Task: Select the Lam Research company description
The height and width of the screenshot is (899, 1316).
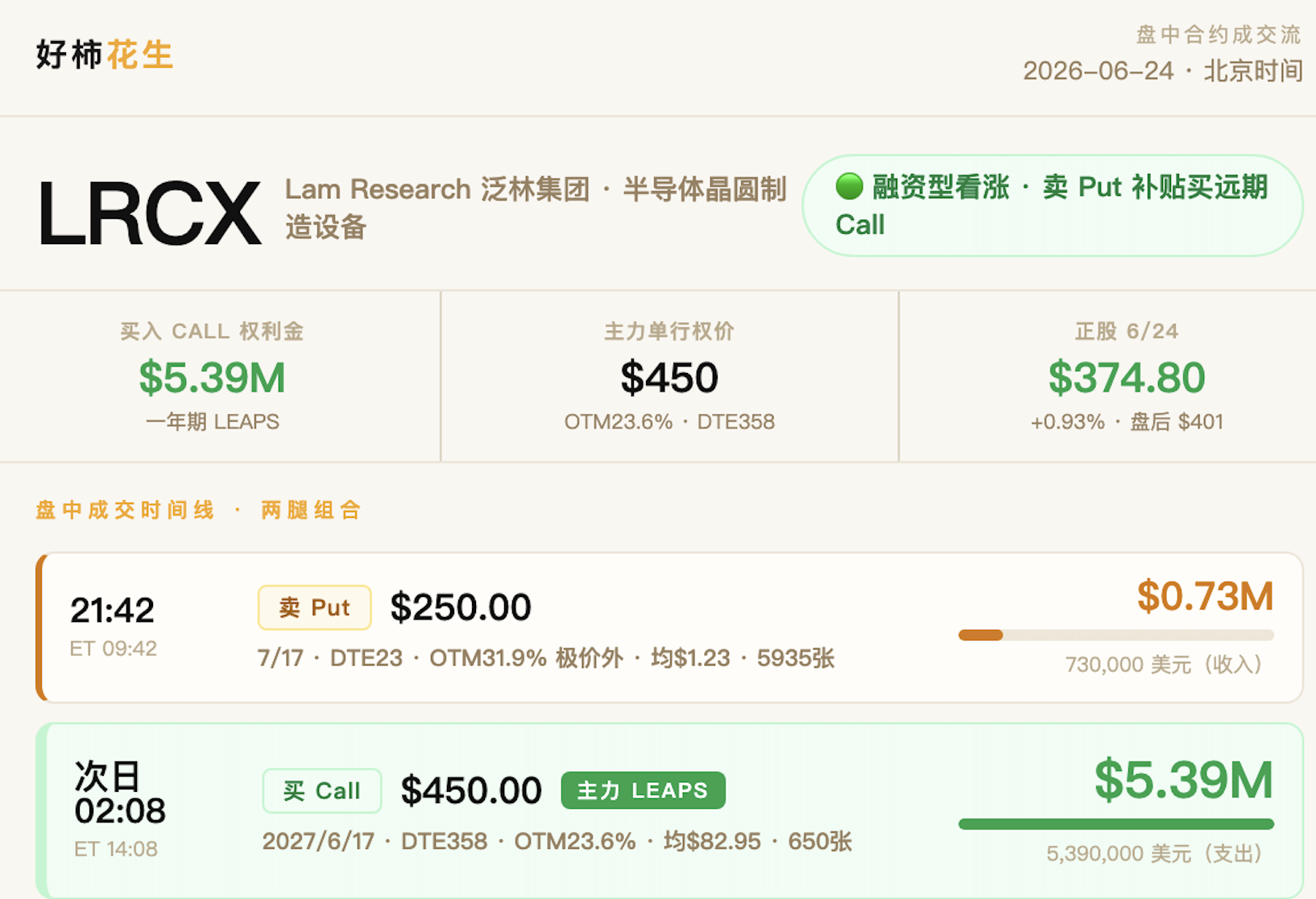Action: point(535,208)
